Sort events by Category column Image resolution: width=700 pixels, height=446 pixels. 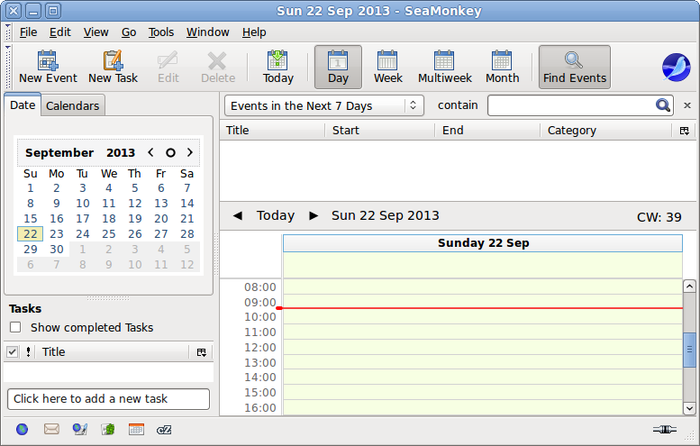tap(606, 130)
